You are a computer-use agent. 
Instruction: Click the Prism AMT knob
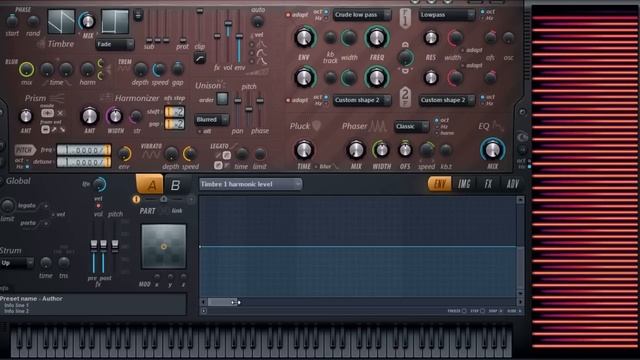pos(26,116)
